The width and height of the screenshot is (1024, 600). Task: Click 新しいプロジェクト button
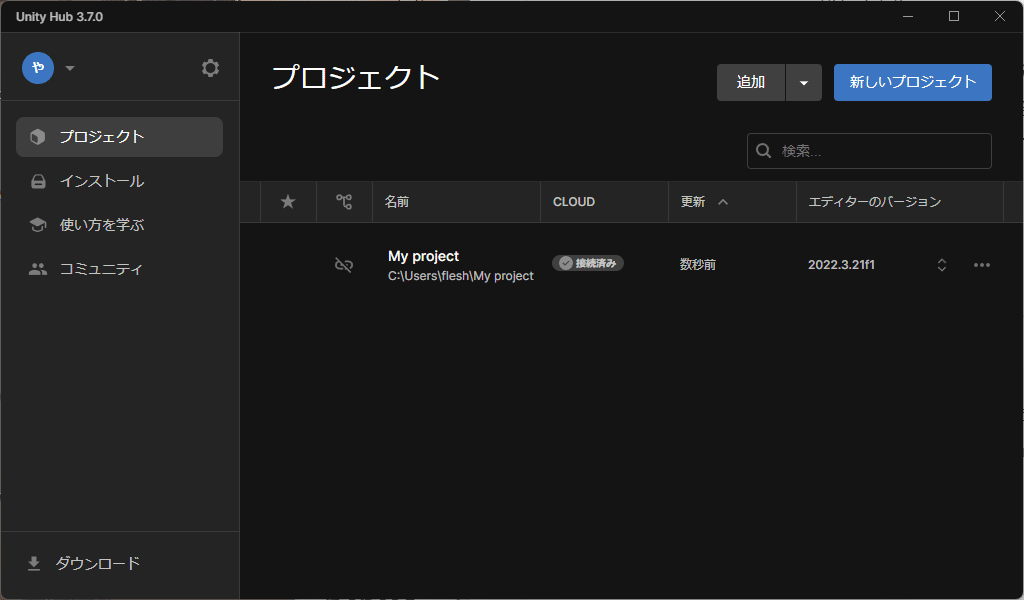pos(912,82)
